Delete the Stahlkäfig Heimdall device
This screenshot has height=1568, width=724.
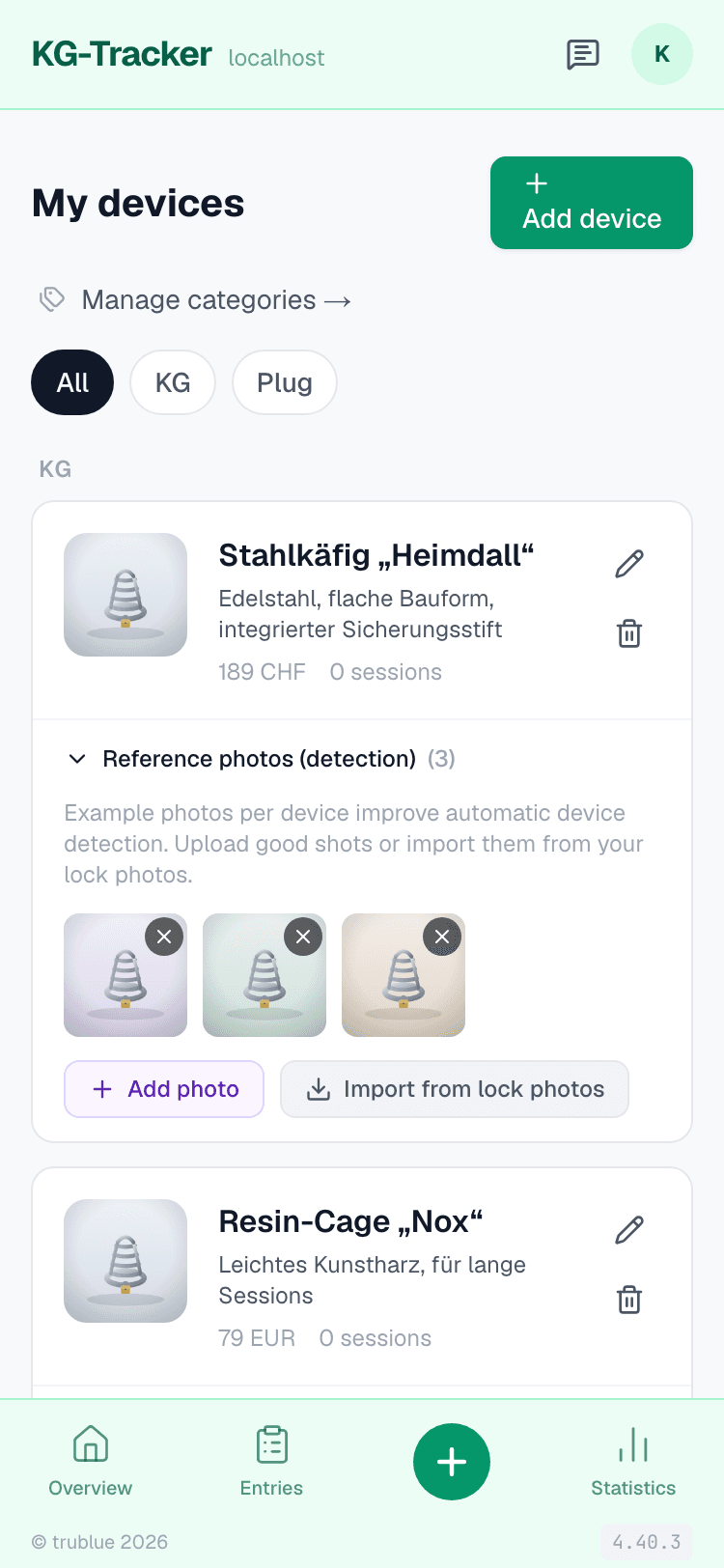[629, 633]
